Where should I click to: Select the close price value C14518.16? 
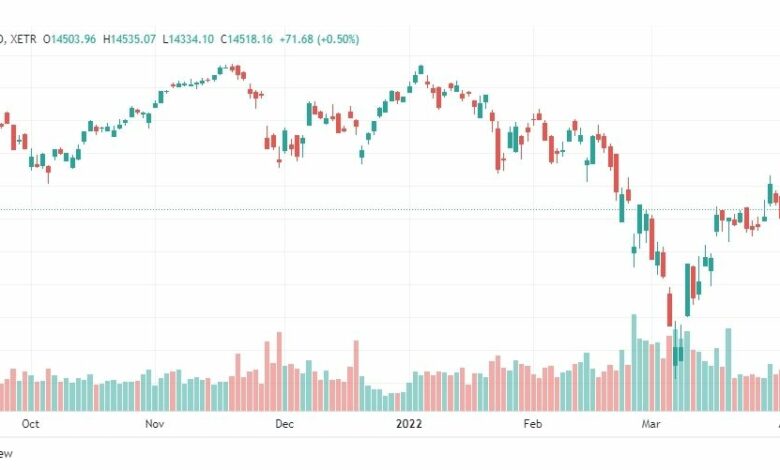(247, 39)
